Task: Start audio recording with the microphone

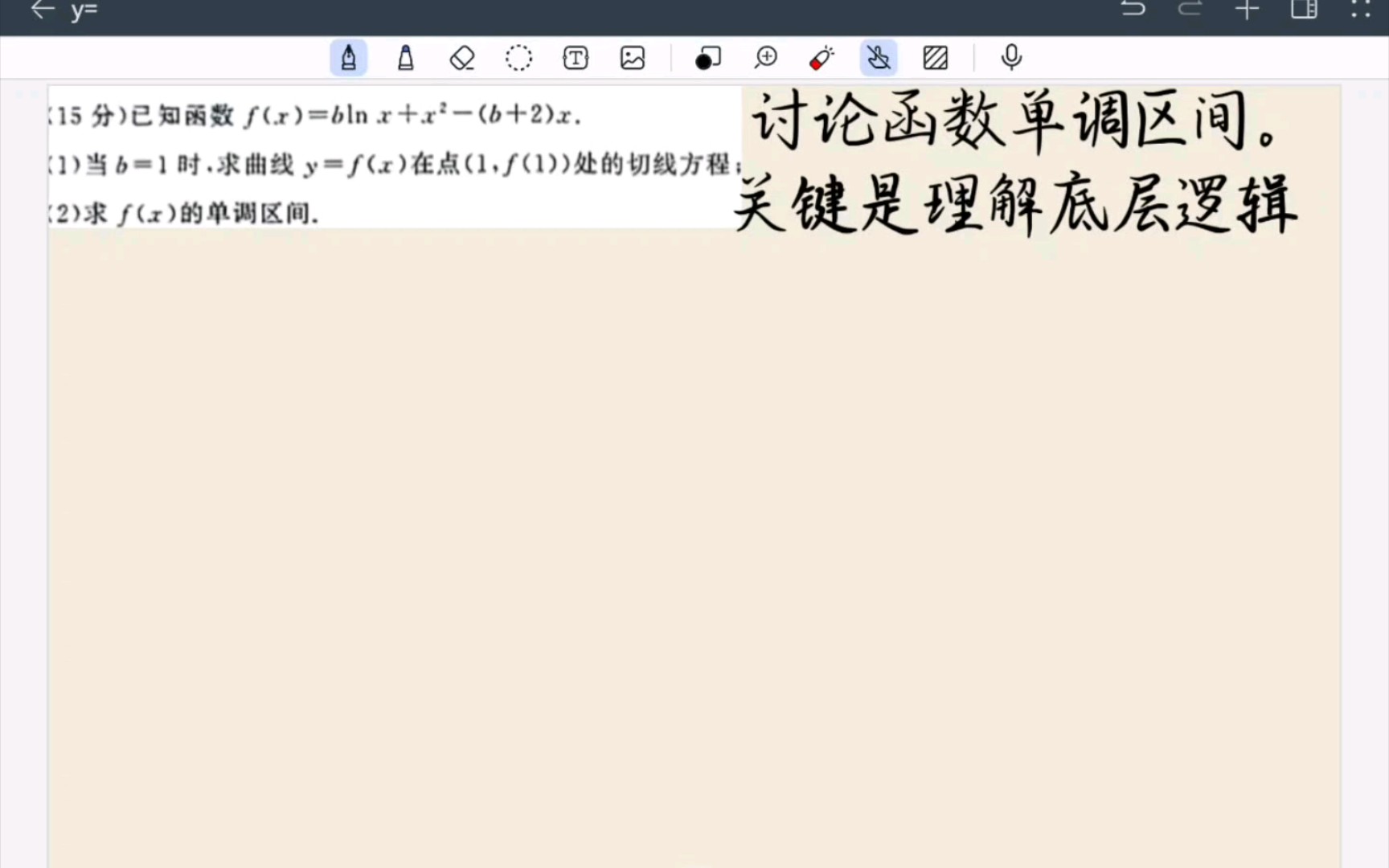Action: coord(1011,58)
